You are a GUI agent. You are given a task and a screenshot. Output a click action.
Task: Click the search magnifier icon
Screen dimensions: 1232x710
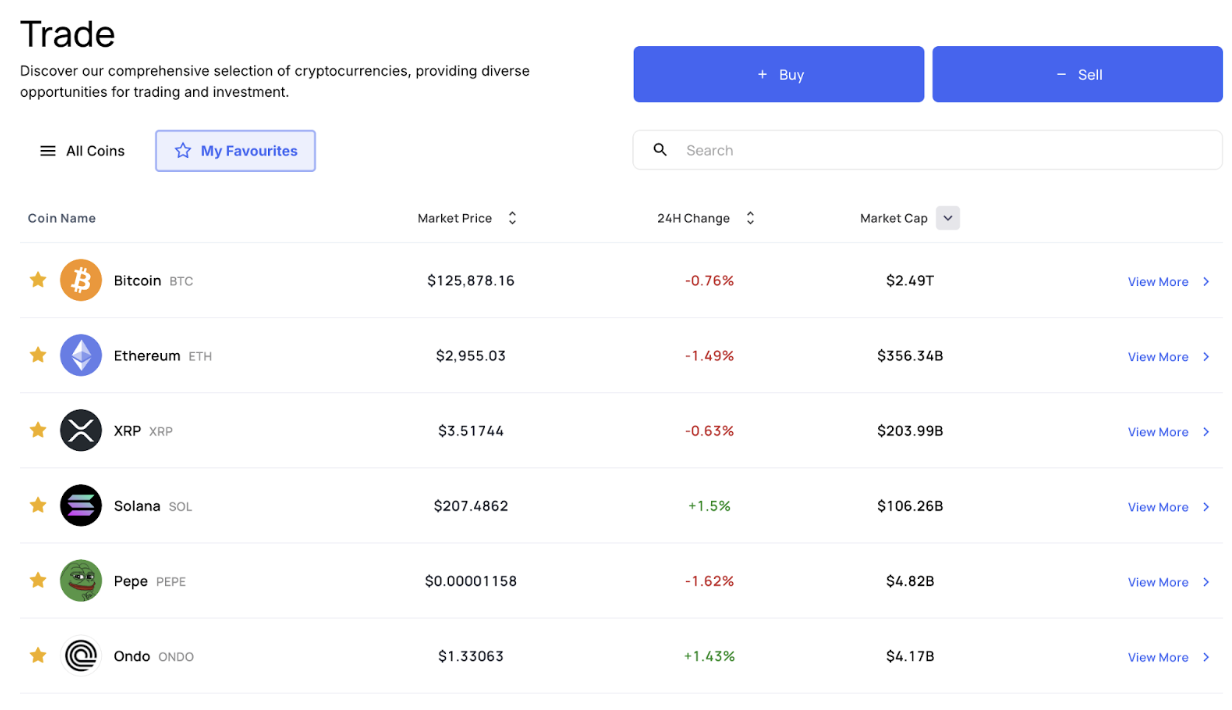pyautogui.click(x=660, y=150)
